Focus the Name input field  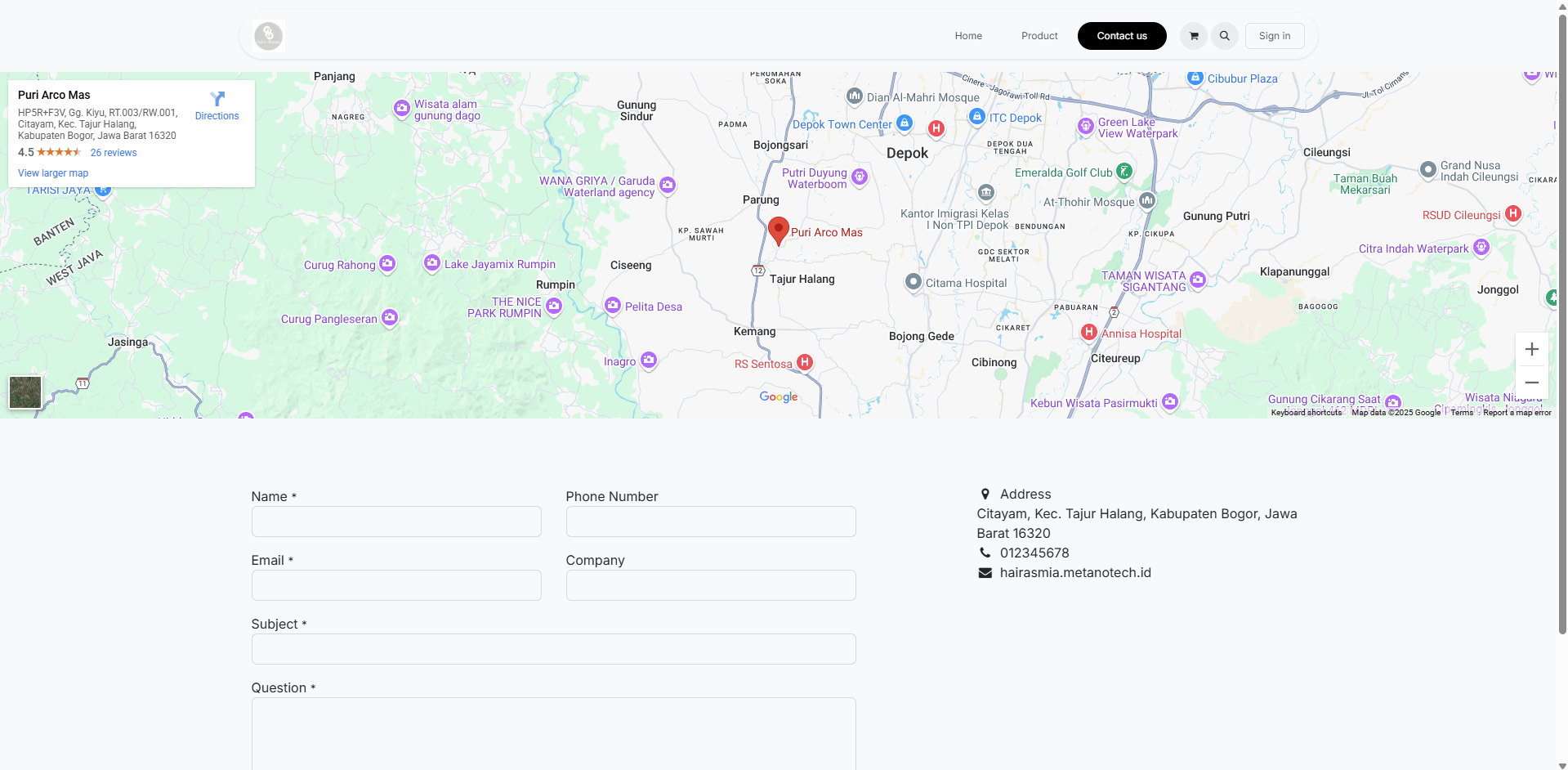tap(396, 522)
